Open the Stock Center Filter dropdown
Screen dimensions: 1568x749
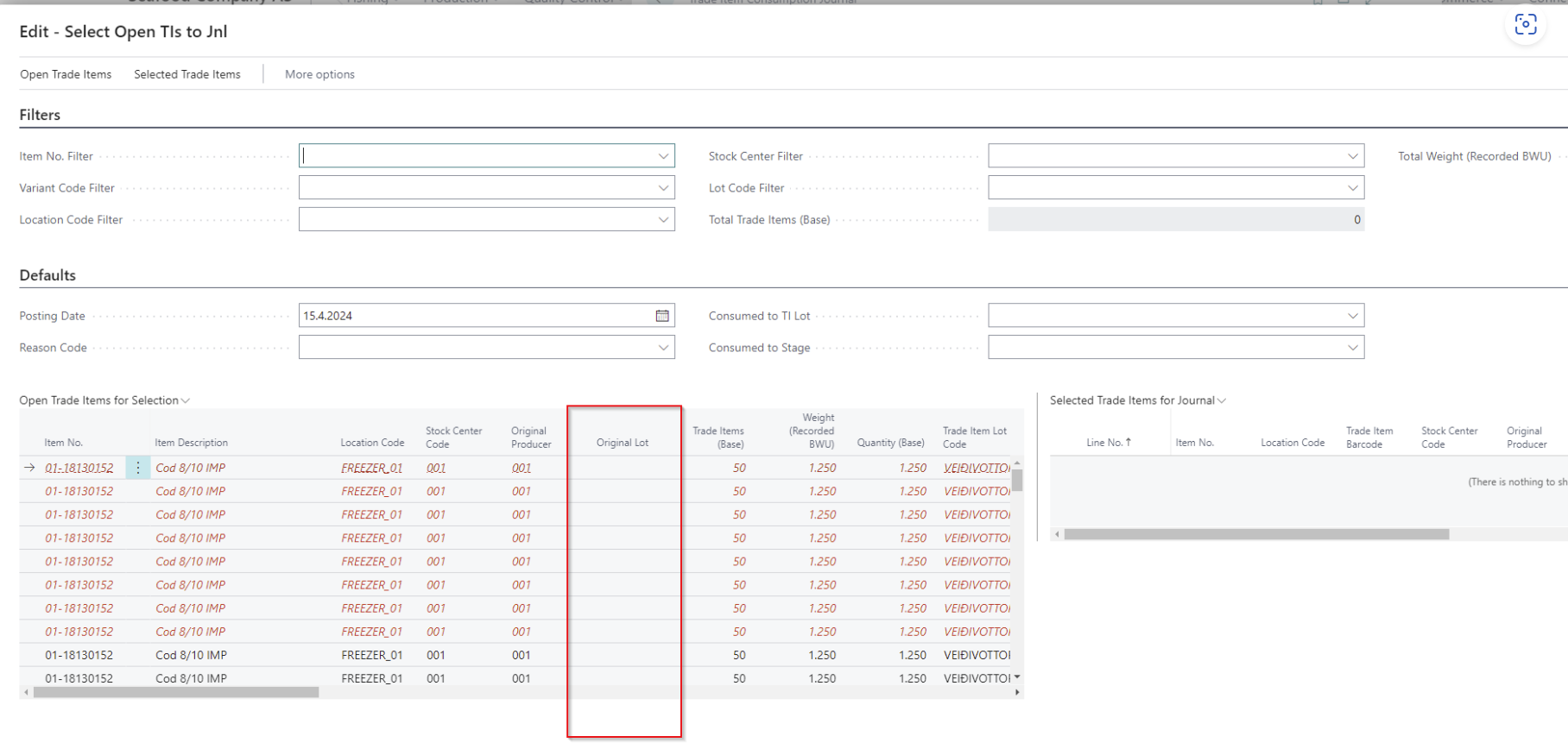pos(1352,156)
